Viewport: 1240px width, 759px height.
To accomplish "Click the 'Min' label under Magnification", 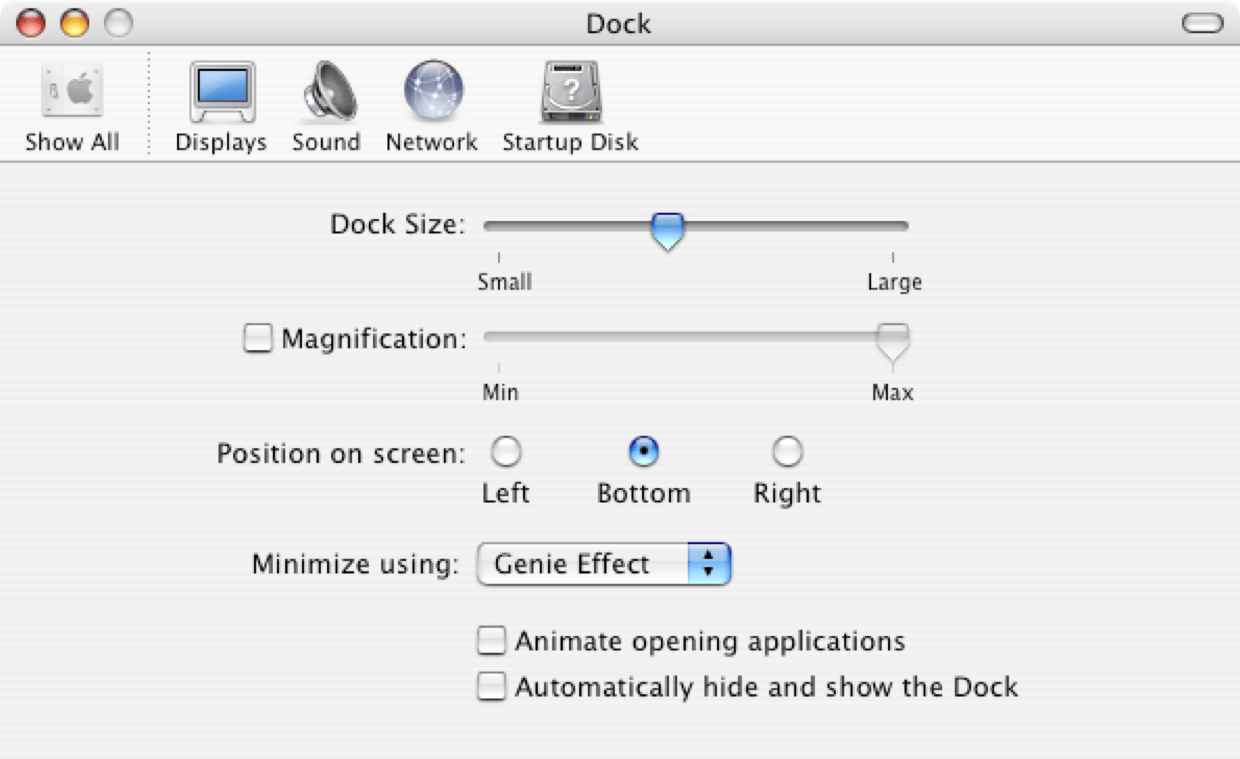I will coord(501,392).
